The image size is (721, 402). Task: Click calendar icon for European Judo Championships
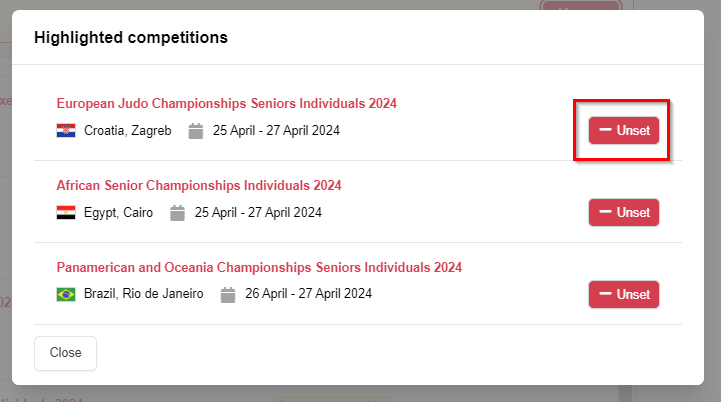click(x=196, y=131)
